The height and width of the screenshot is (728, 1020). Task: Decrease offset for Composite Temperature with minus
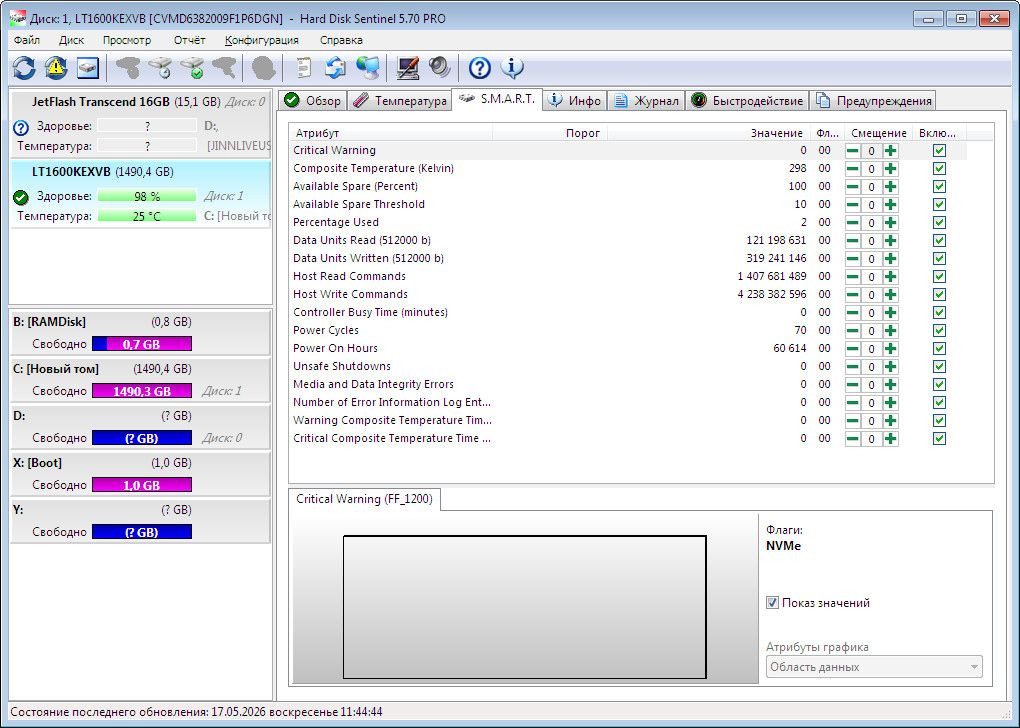click(x=852, y=169)
